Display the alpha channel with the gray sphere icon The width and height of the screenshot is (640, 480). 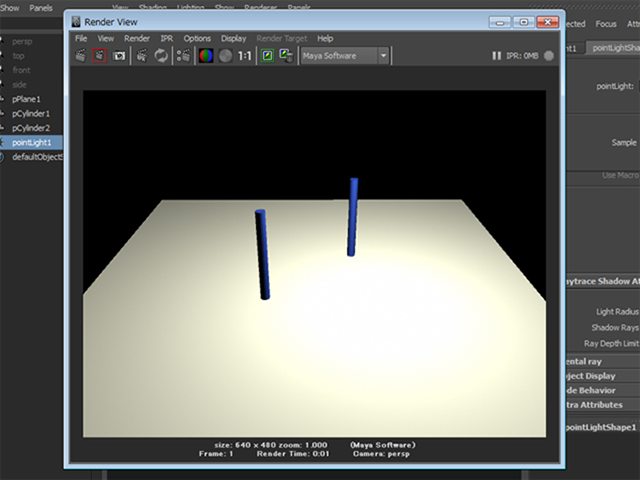click(x=225, y=56)
